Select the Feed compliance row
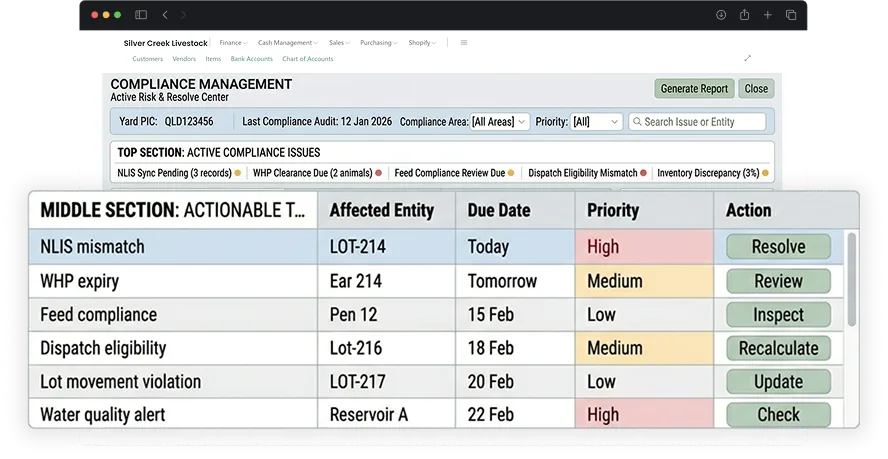888x459 pixels. click(436, 314)
